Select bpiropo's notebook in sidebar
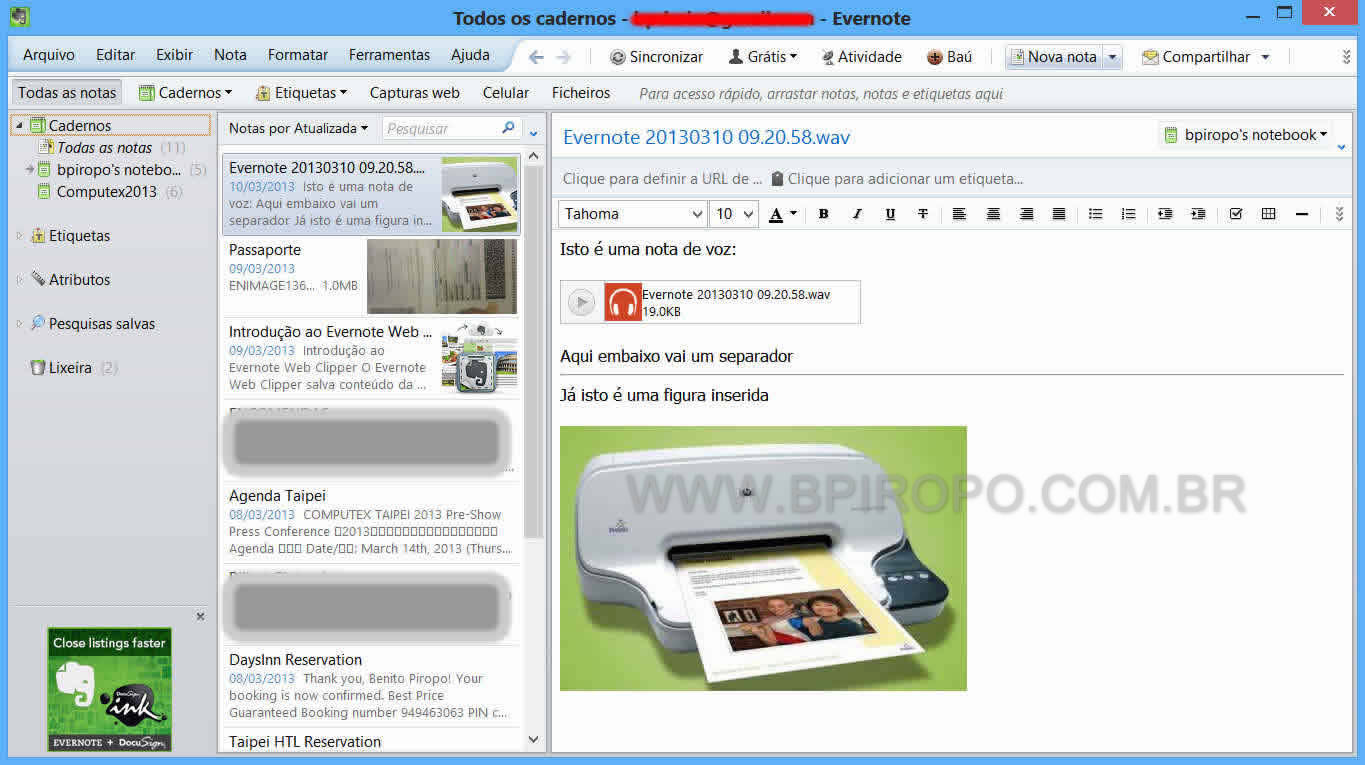The image size is (1365, 765). tap(118, 170)
